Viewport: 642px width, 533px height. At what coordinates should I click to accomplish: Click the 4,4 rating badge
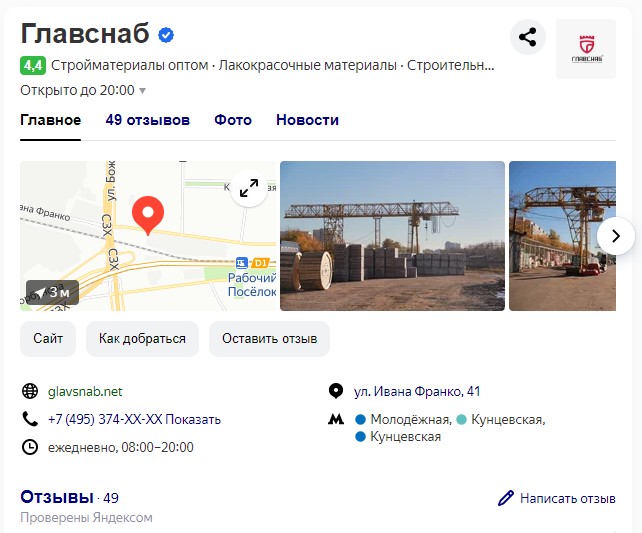33,65
